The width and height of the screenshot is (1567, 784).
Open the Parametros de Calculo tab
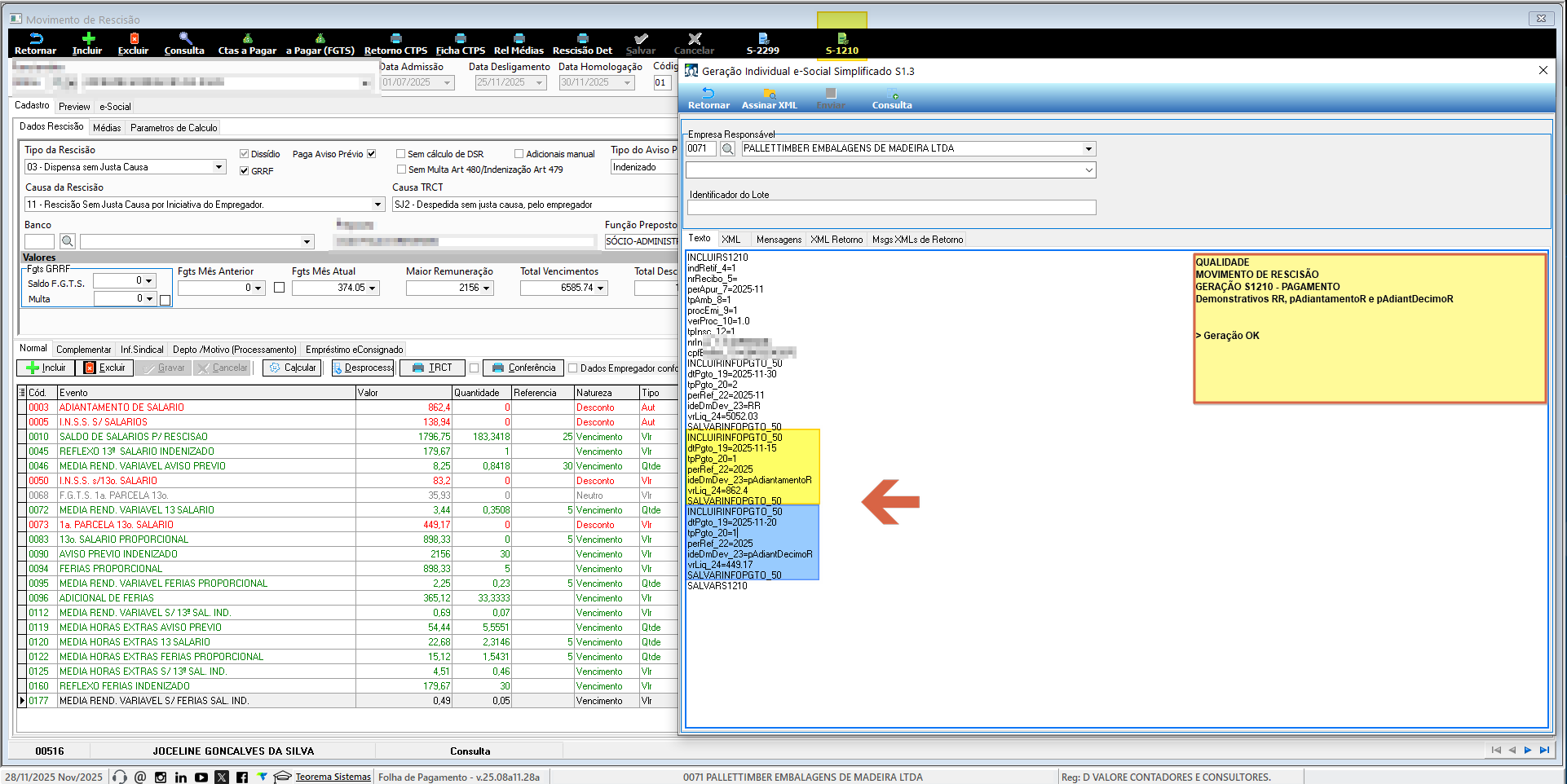click(x=174, y=128)
